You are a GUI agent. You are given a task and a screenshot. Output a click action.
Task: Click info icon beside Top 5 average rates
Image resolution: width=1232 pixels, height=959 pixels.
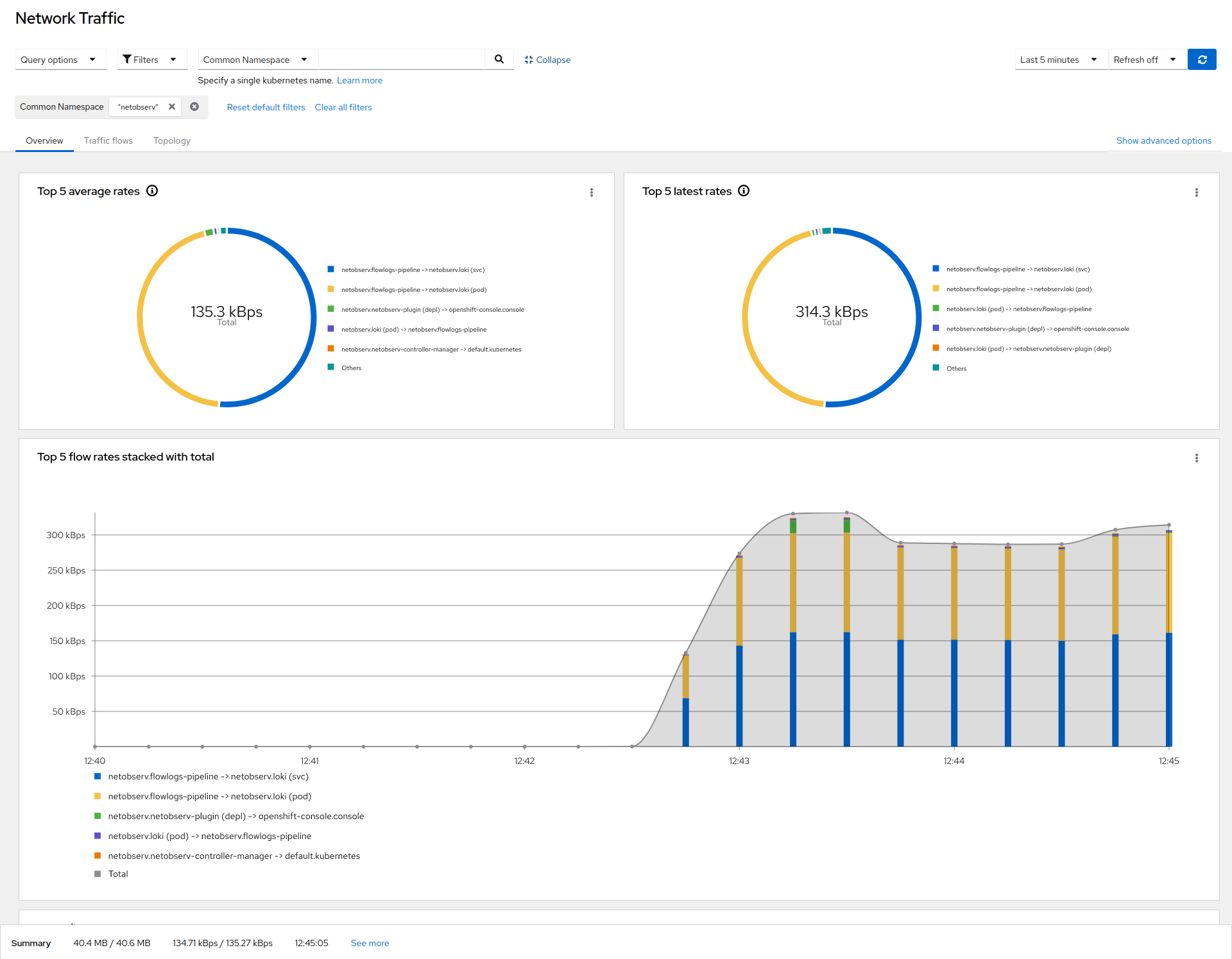[152, 191]
